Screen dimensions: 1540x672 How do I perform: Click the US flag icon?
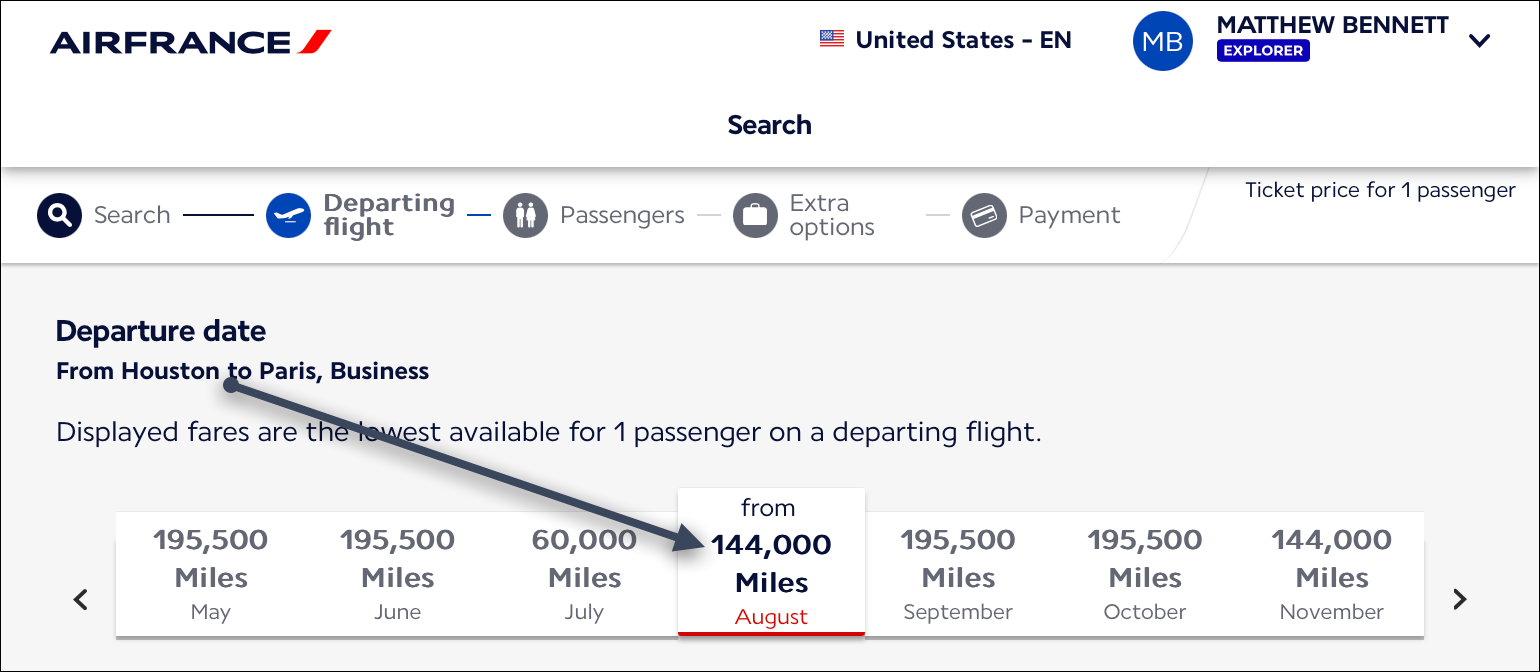[x=831, y=40]
